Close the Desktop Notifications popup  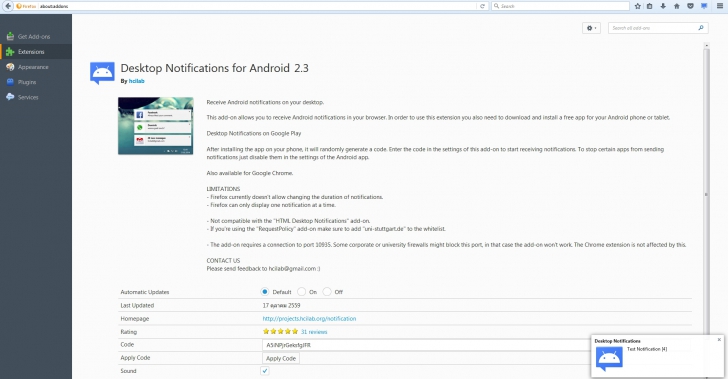point(719,340)
